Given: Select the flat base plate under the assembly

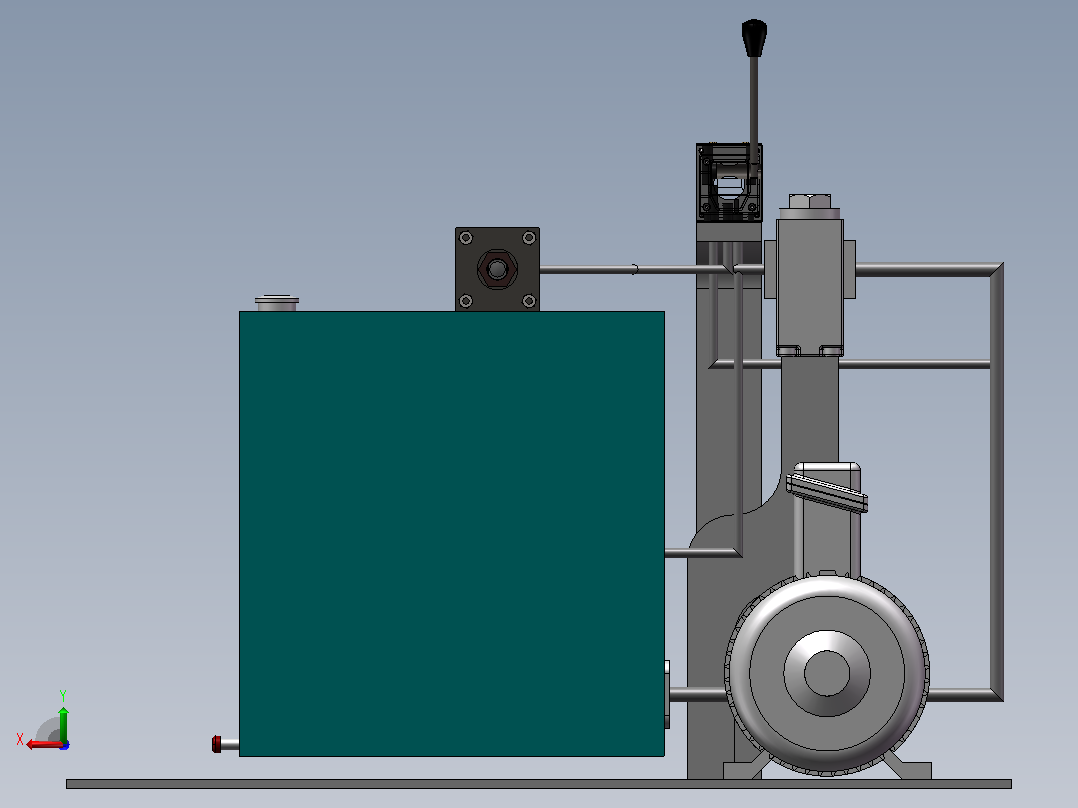Looking at the screenshot, I should click(x=539, y=784).
